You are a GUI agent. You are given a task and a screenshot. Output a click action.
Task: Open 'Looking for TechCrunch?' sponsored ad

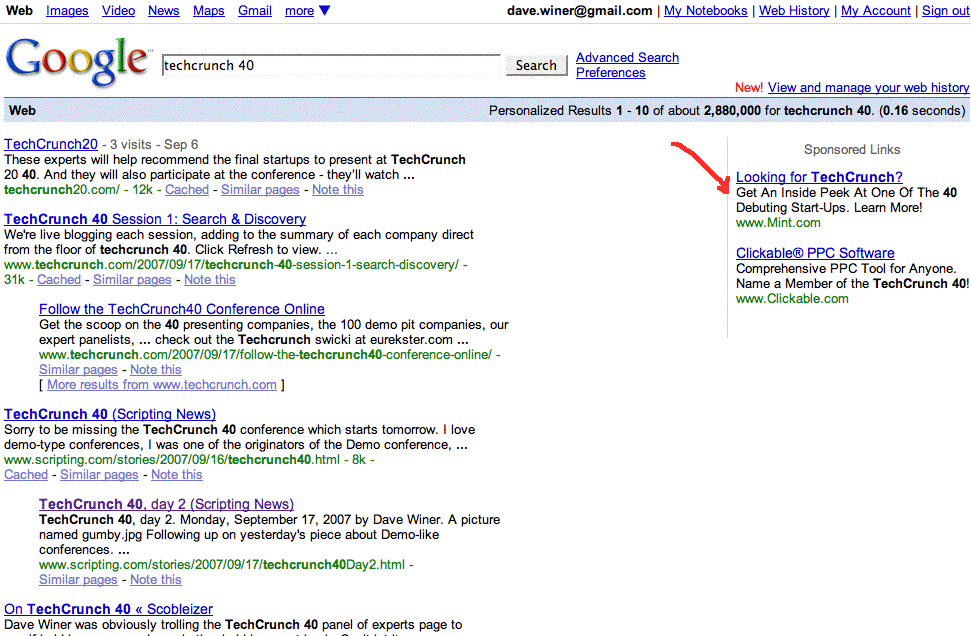click(x=819, y=177)
